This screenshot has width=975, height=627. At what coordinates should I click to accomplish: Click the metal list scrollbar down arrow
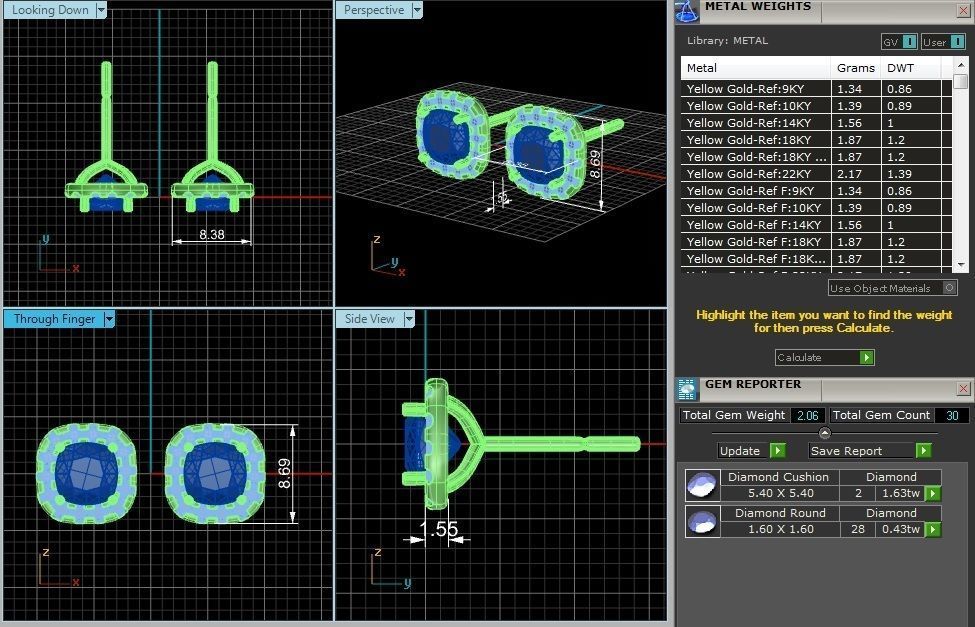[x=961, y=264]
